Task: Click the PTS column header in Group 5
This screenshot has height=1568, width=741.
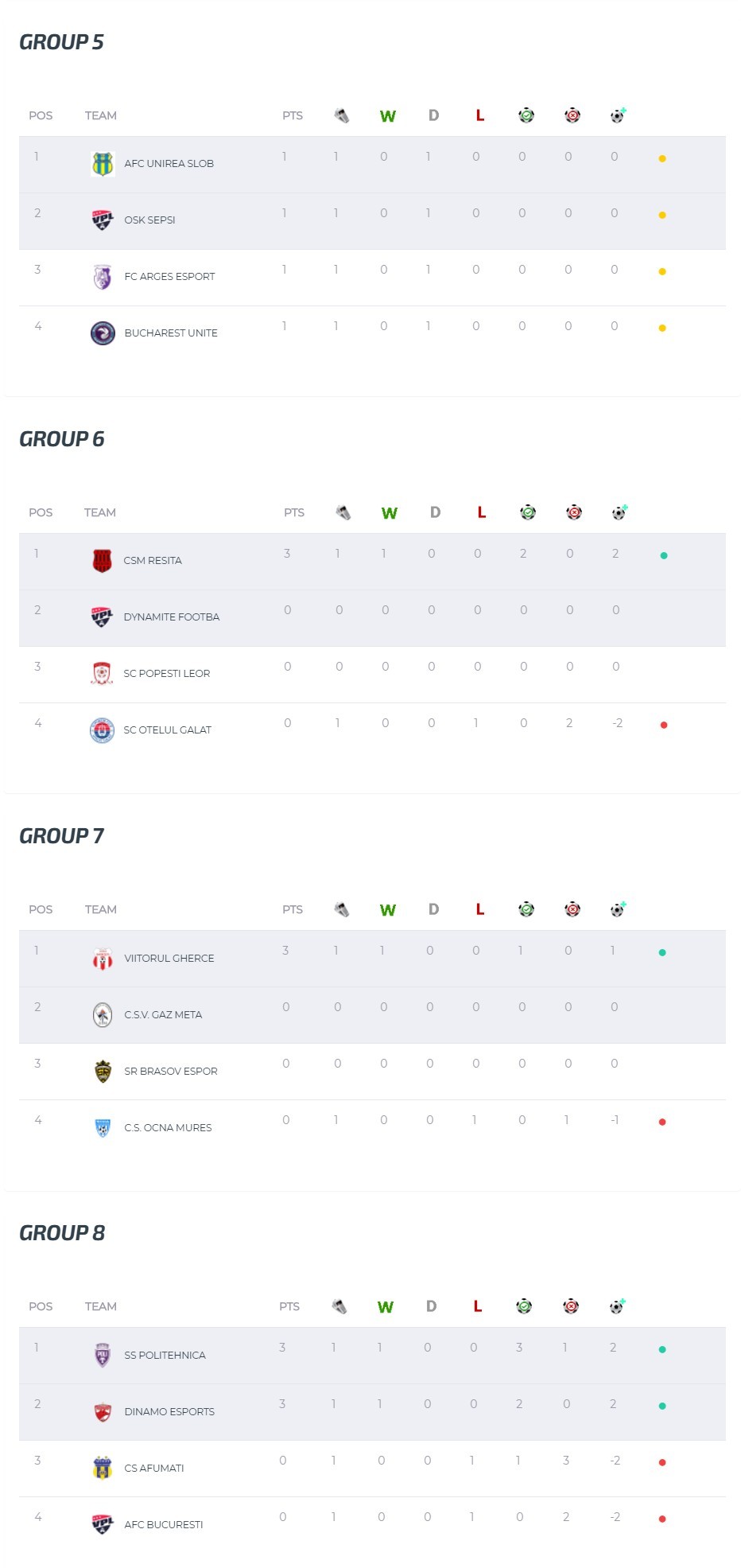Action: coord(293,116)
